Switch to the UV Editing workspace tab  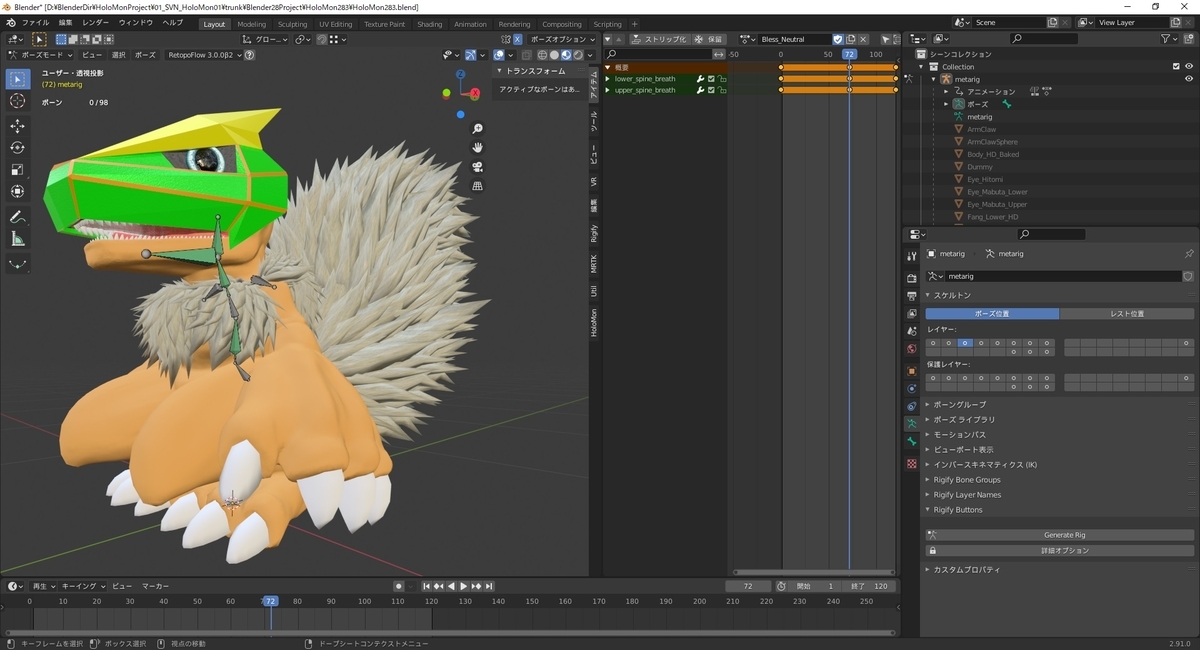click(x=336, y=24)
